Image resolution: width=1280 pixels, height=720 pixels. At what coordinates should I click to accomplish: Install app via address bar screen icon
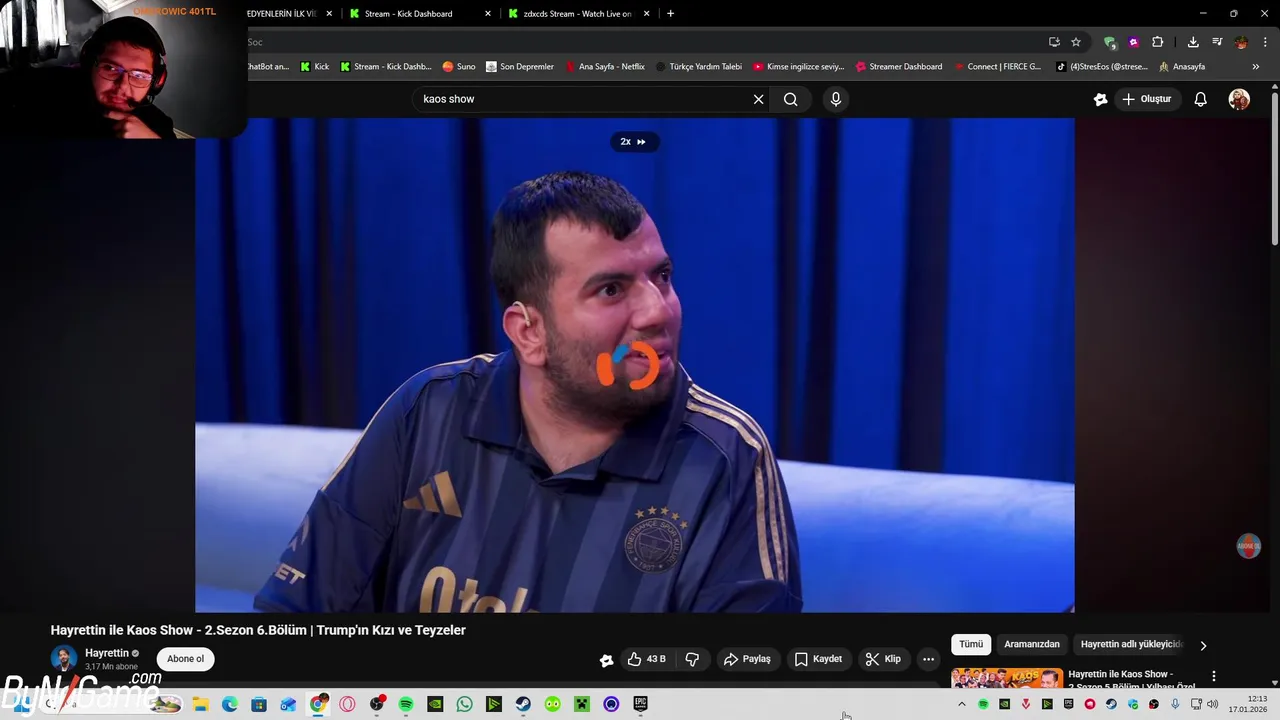(x=1054, y=42)
